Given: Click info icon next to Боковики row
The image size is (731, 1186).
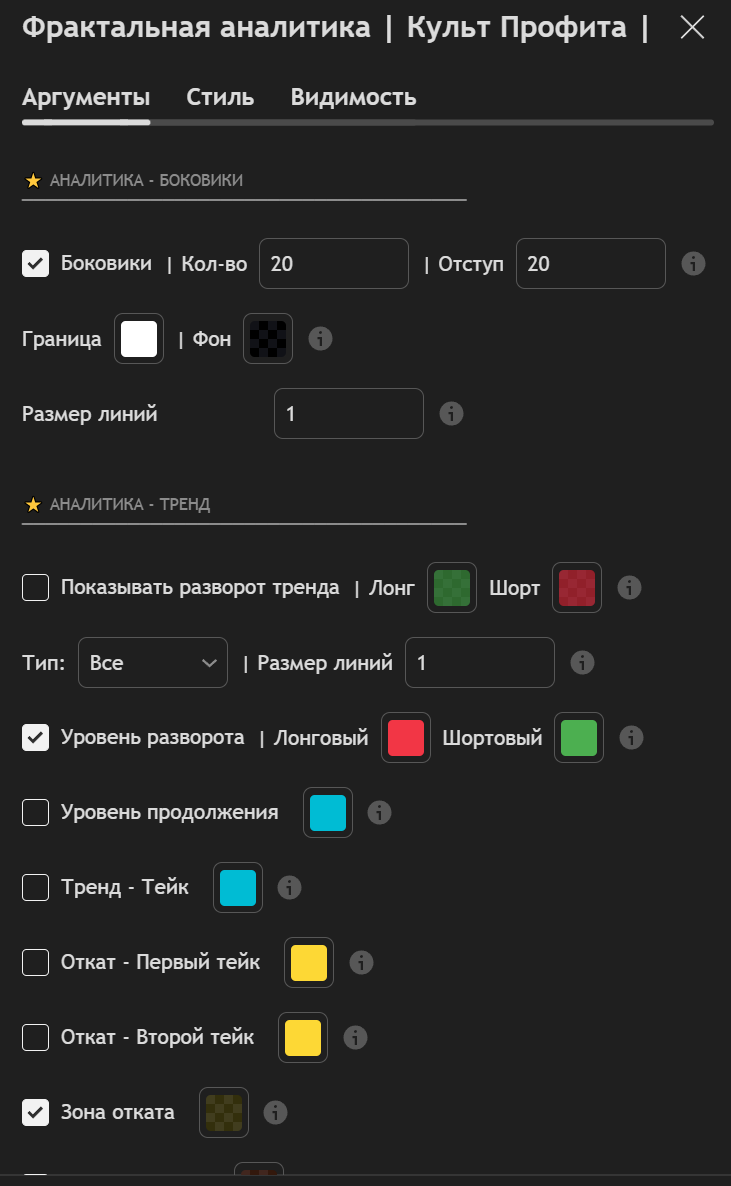Looking at the screenshot, I should [x=693, y=264].
